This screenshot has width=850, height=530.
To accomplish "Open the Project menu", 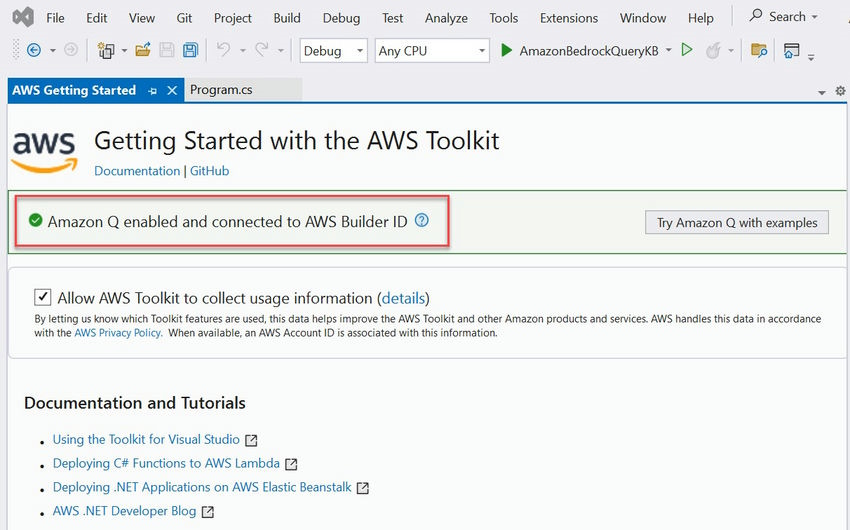I will [x=233, y=18].
